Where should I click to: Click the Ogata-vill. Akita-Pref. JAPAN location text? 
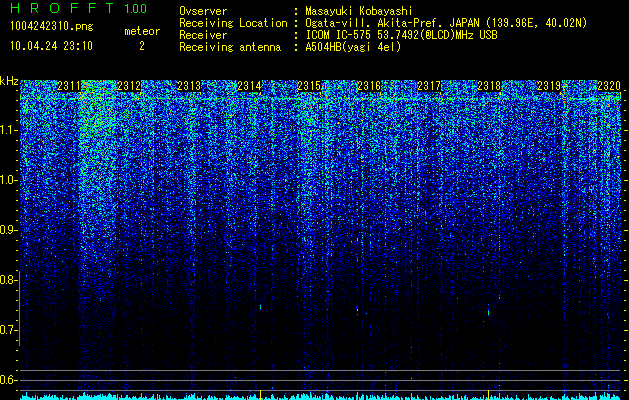tap(446, 23)
